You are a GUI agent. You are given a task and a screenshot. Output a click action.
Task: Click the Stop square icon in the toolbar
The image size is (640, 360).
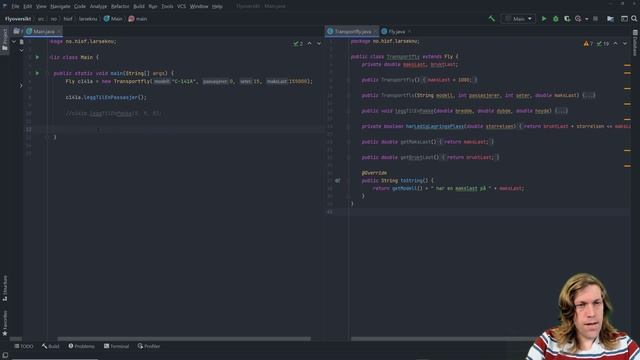point(596,19)
